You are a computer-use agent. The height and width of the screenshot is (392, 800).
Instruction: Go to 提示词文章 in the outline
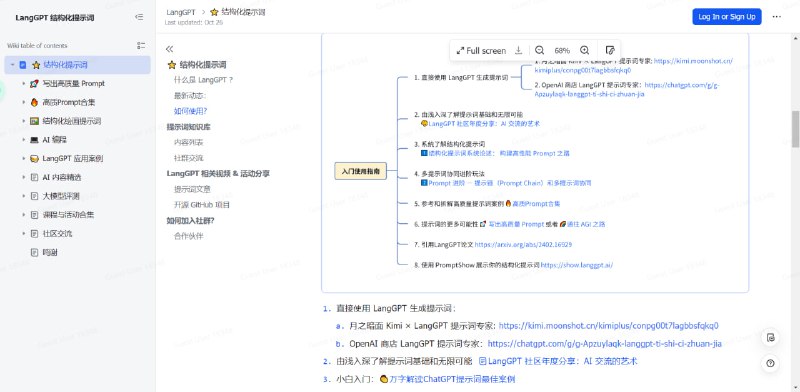pyautogui.click(x=192, y=189)
